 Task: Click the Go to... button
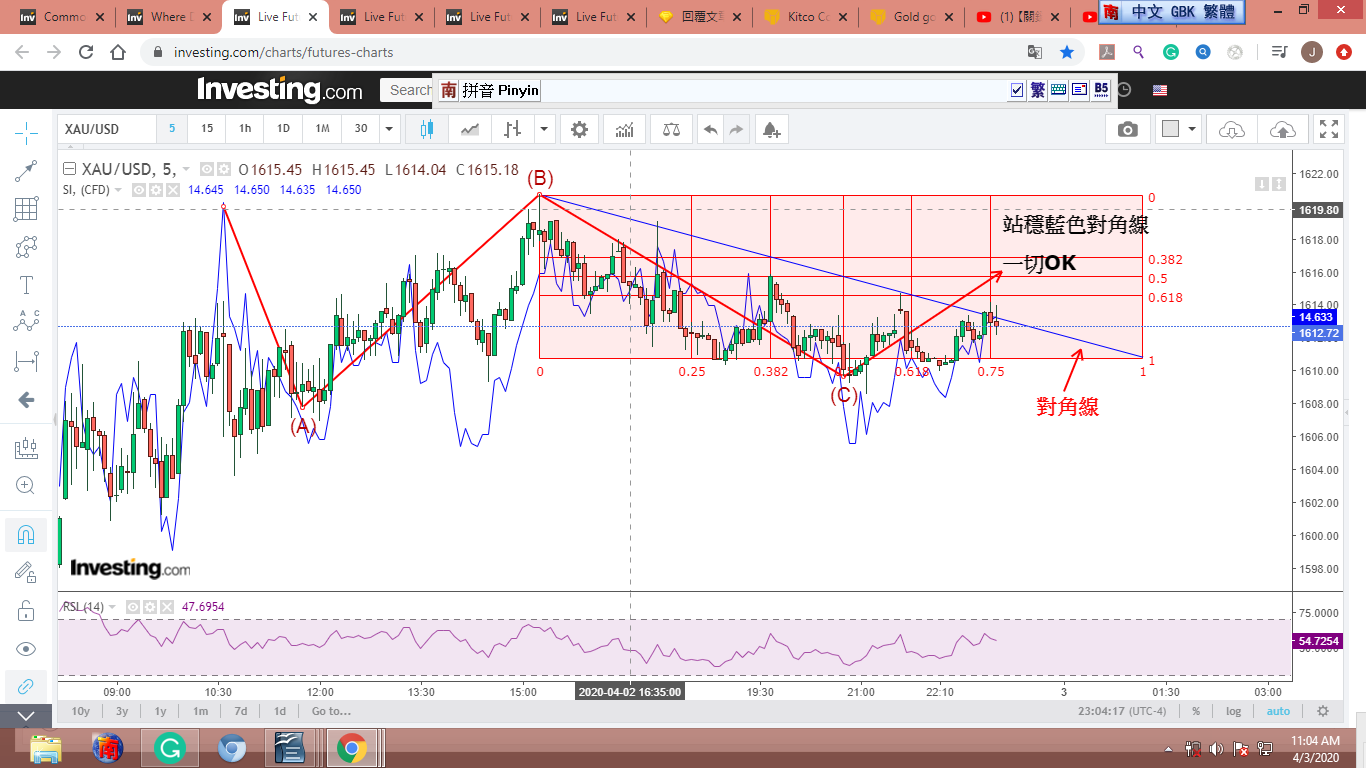tap(331, 711)
